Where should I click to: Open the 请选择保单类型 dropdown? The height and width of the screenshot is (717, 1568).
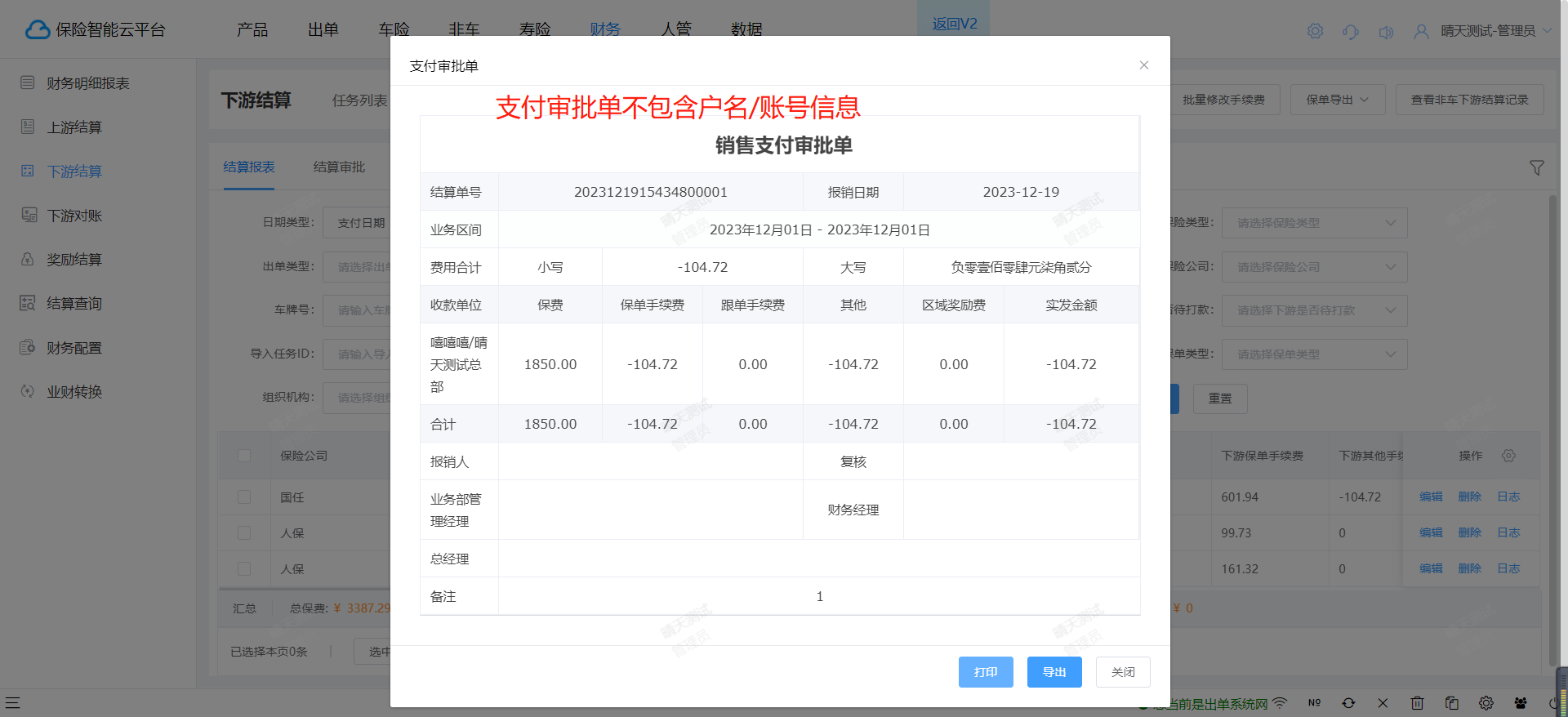(1314, 354)
